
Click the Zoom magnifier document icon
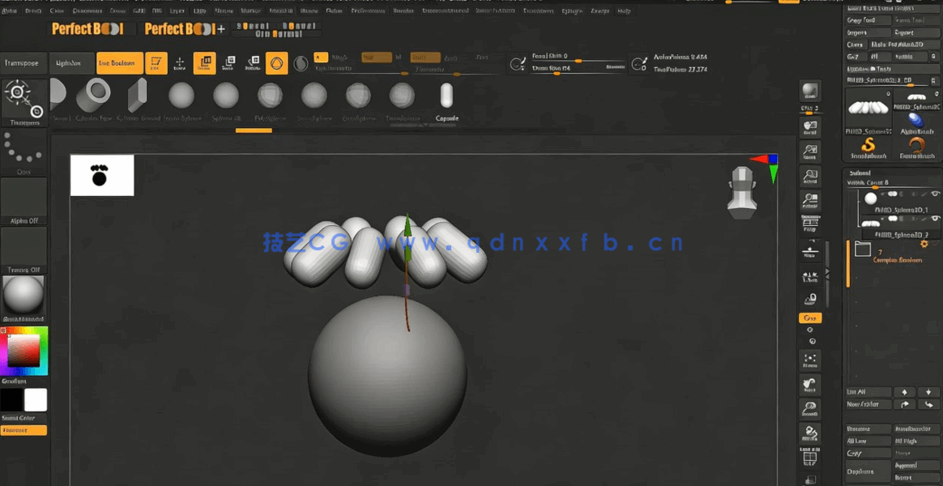810,152
